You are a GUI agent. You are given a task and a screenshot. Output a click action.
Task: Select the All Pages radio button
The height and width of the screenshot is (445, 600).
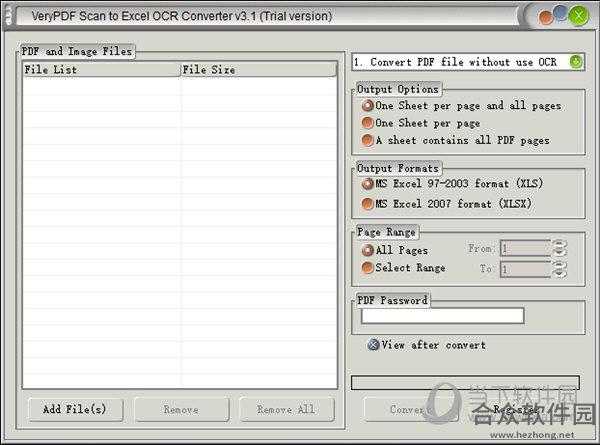click(367, 250)
